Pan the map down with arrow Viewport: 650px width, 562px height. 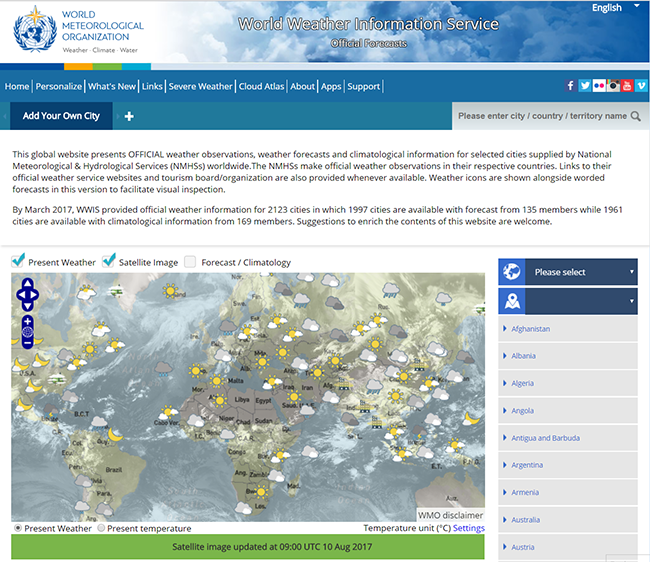pos(27,306)
